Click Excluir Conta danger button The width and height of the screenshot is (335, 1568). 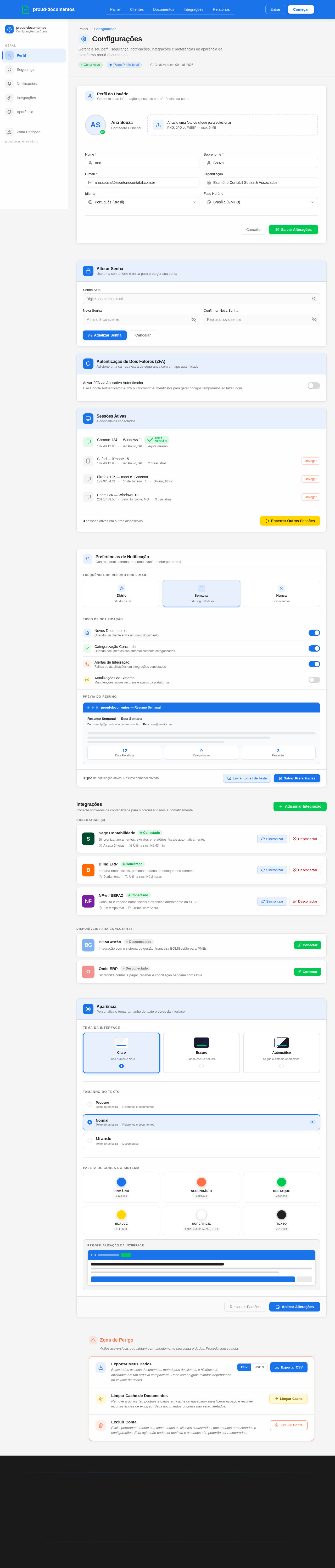coord(289,1425)
